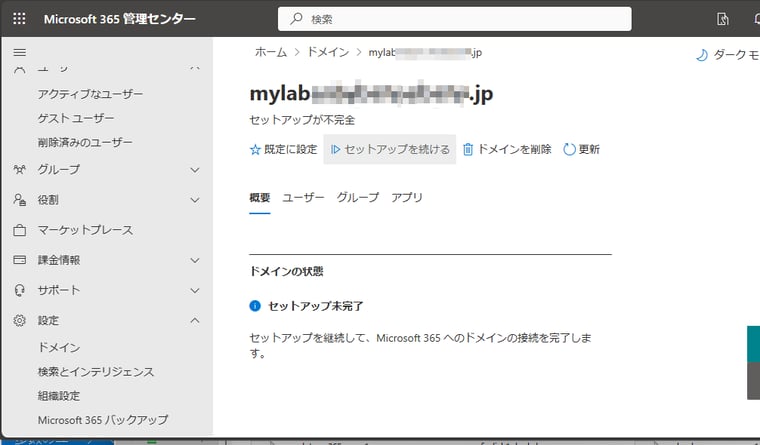Viewport: 760px width, 445px height.
Task: Expand the サポート chevron
Action: pos(195,291)
